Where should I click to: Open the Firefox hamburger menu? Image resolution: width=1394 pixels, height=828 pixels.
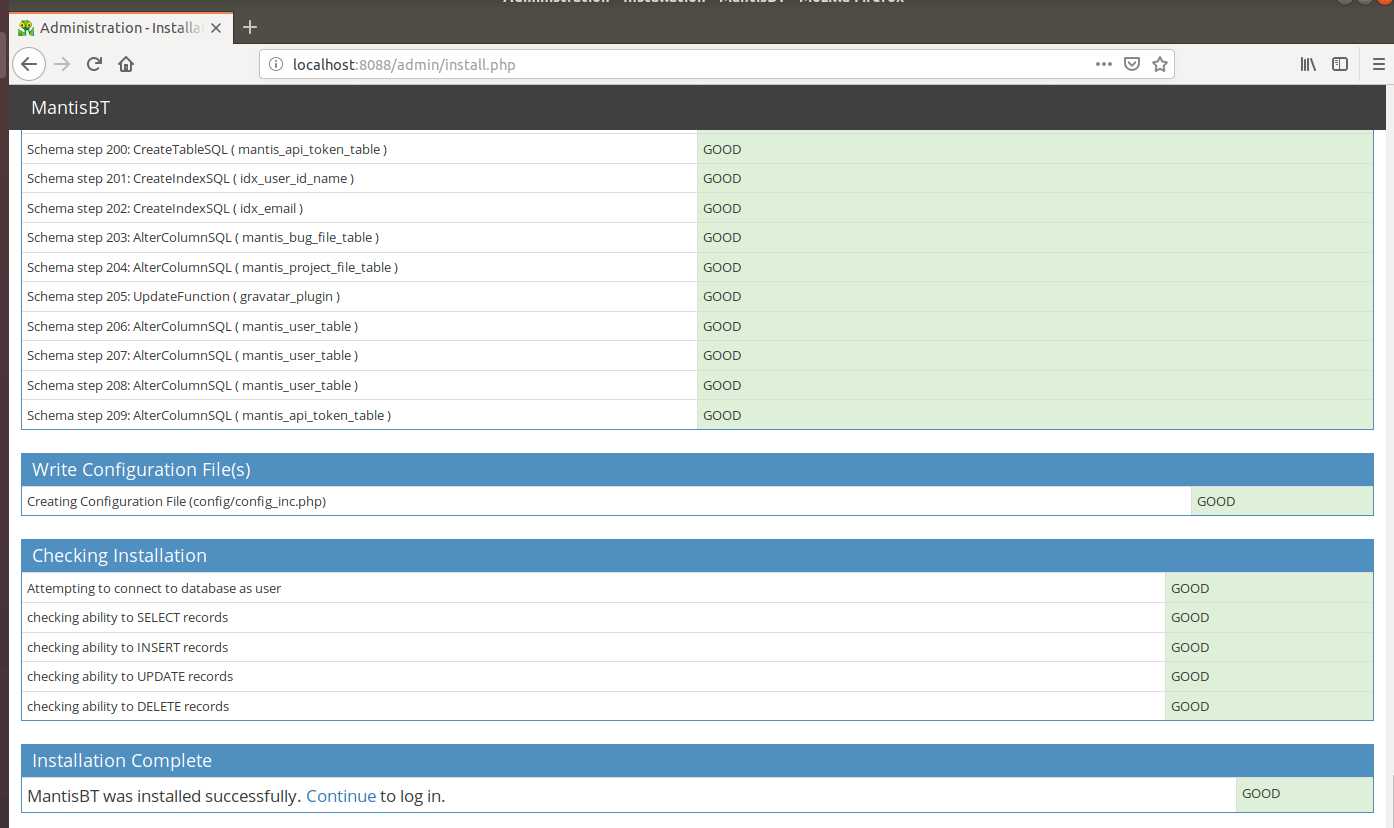(1379, 64)
